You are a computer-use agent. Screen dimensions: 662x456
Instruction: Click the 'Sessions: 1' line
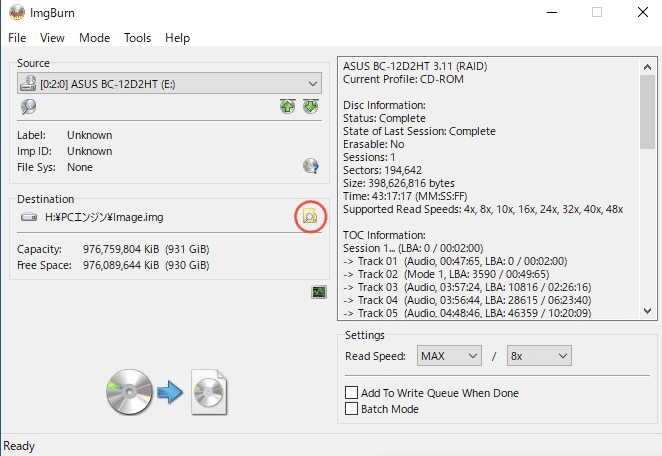(369, 157)
